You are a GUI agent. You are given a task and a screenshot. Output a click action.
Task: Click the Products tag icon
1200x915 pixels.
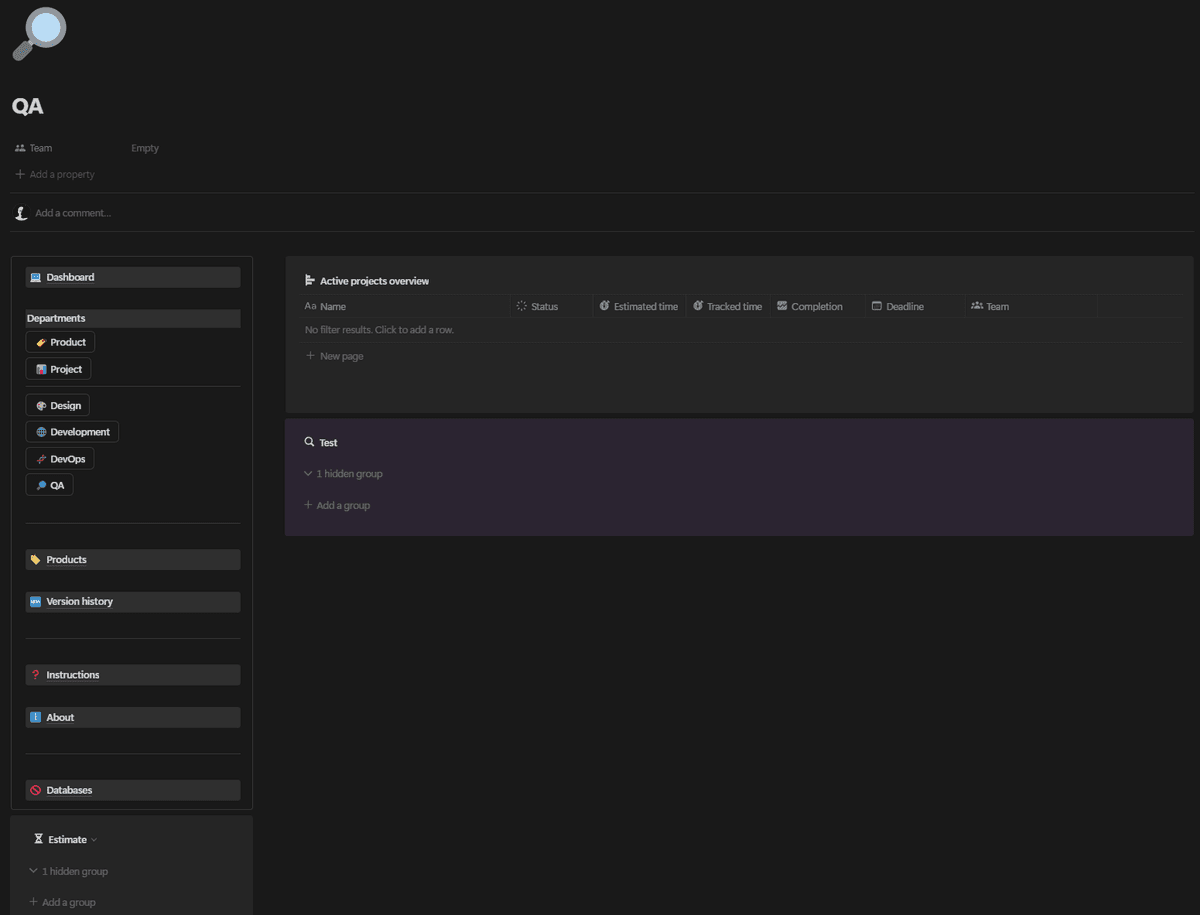click(x=36, y=560)
